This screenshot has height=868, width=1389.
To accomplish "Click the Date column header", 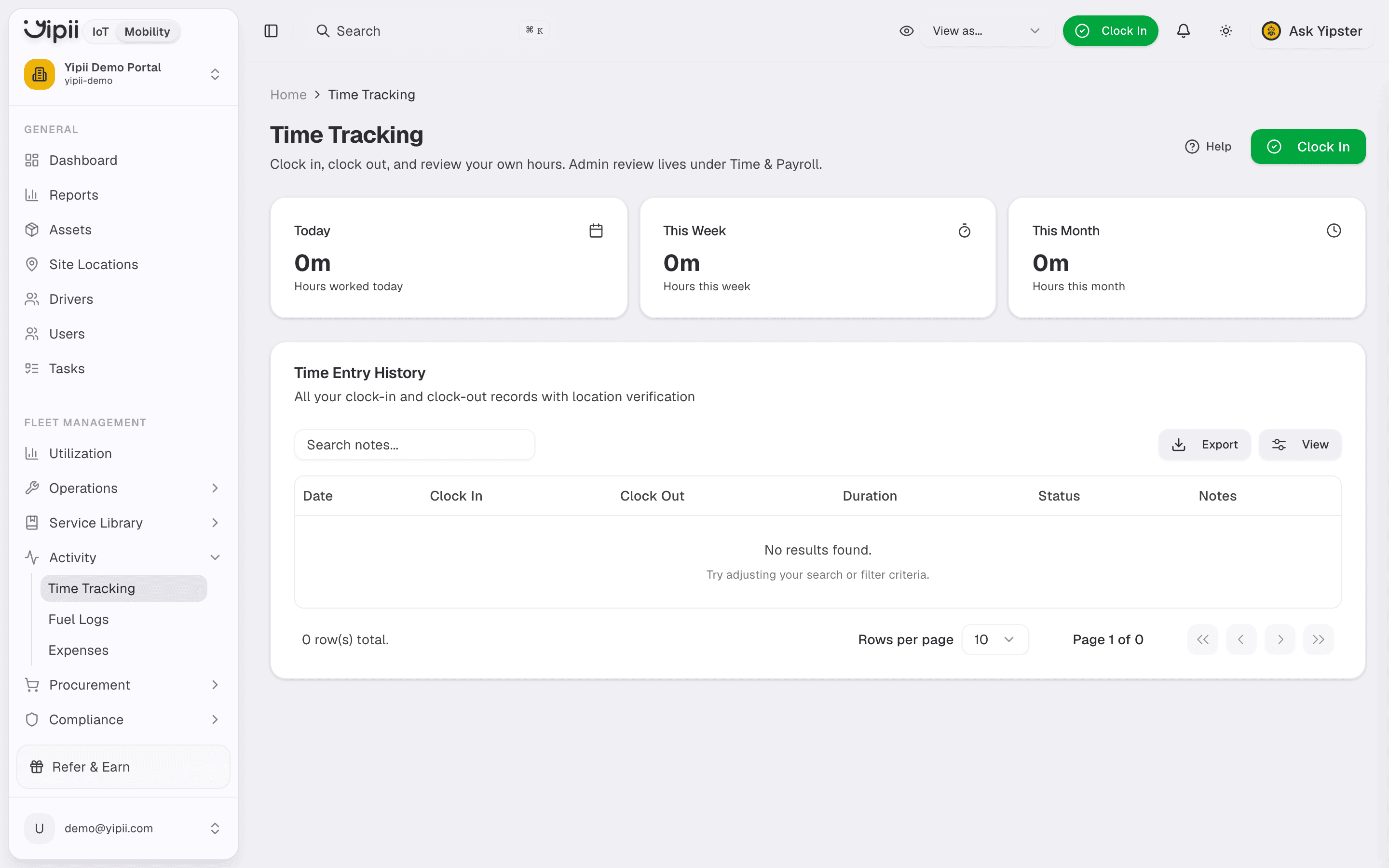I will click(317, 496).
